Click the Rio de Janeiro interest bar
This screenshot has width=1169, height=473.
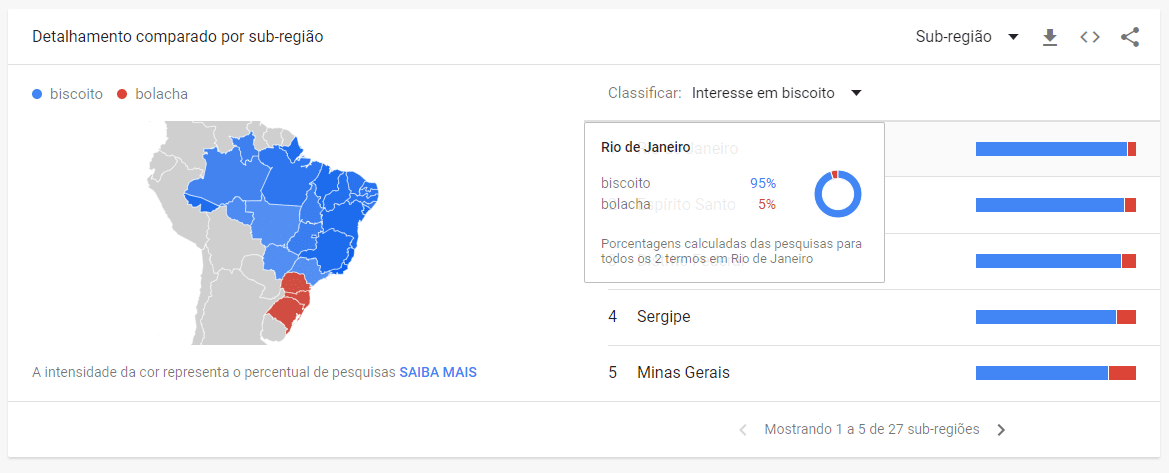[1055, 149]
